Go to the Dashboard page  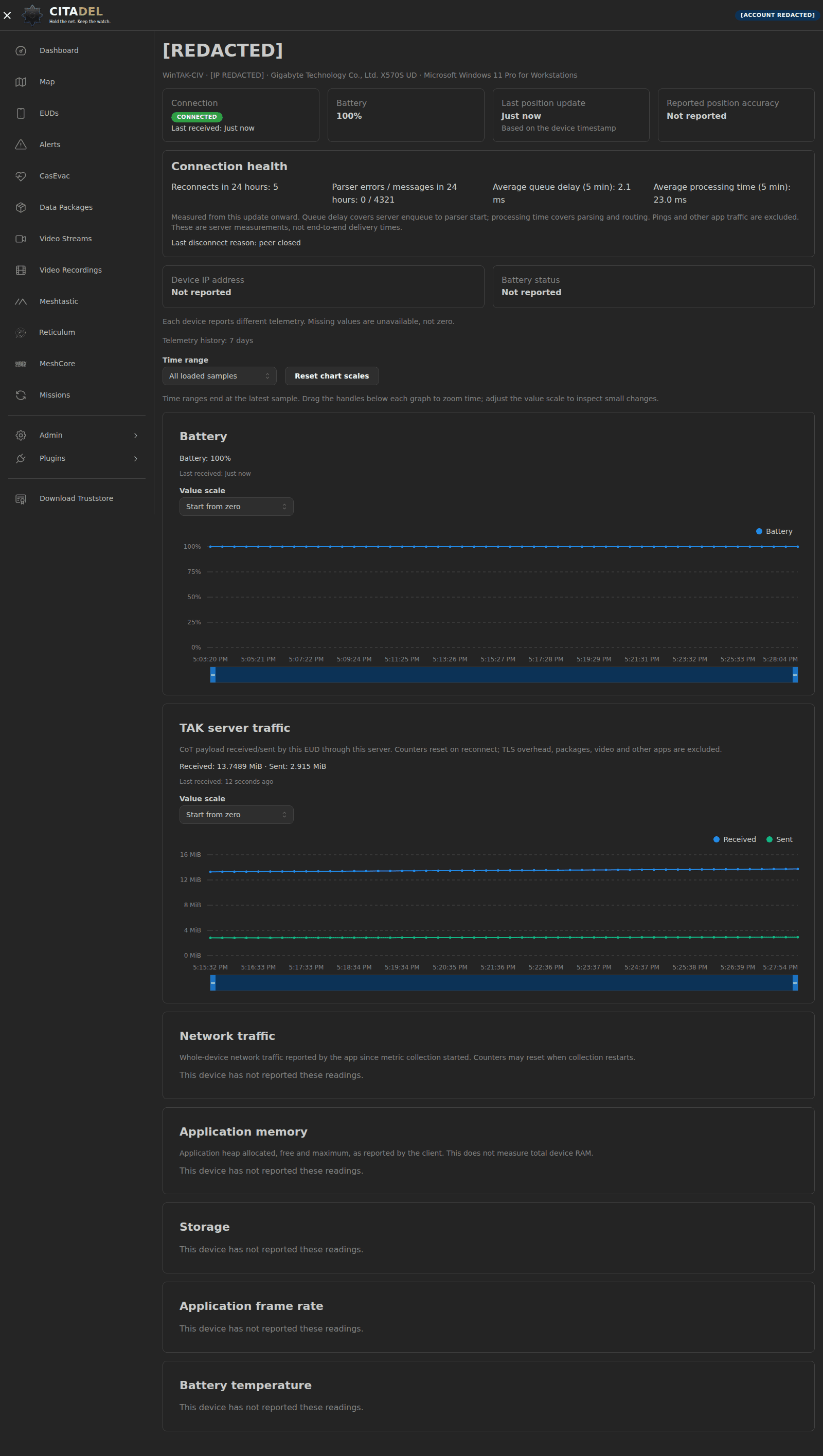coord(77,51)
